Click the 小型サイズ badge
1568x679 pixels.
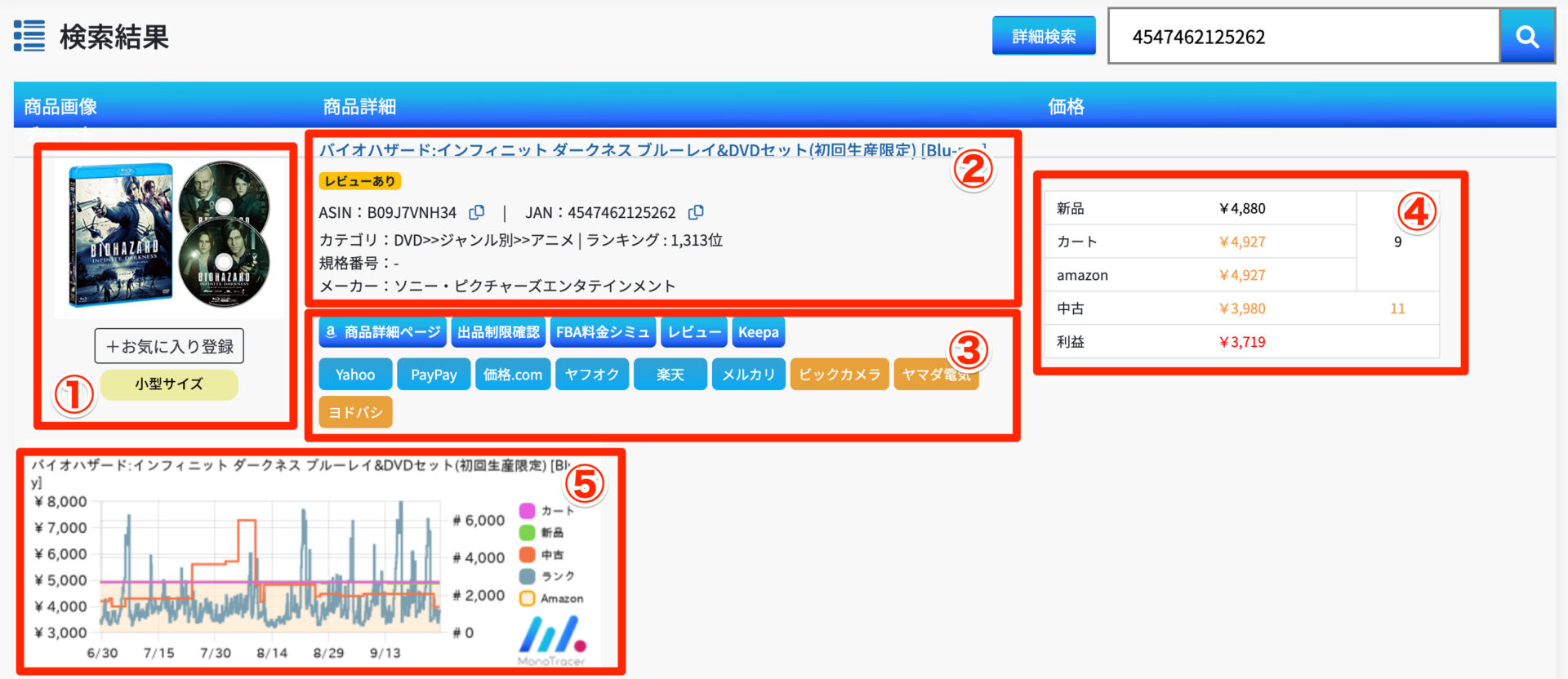[x=169, y=384]
